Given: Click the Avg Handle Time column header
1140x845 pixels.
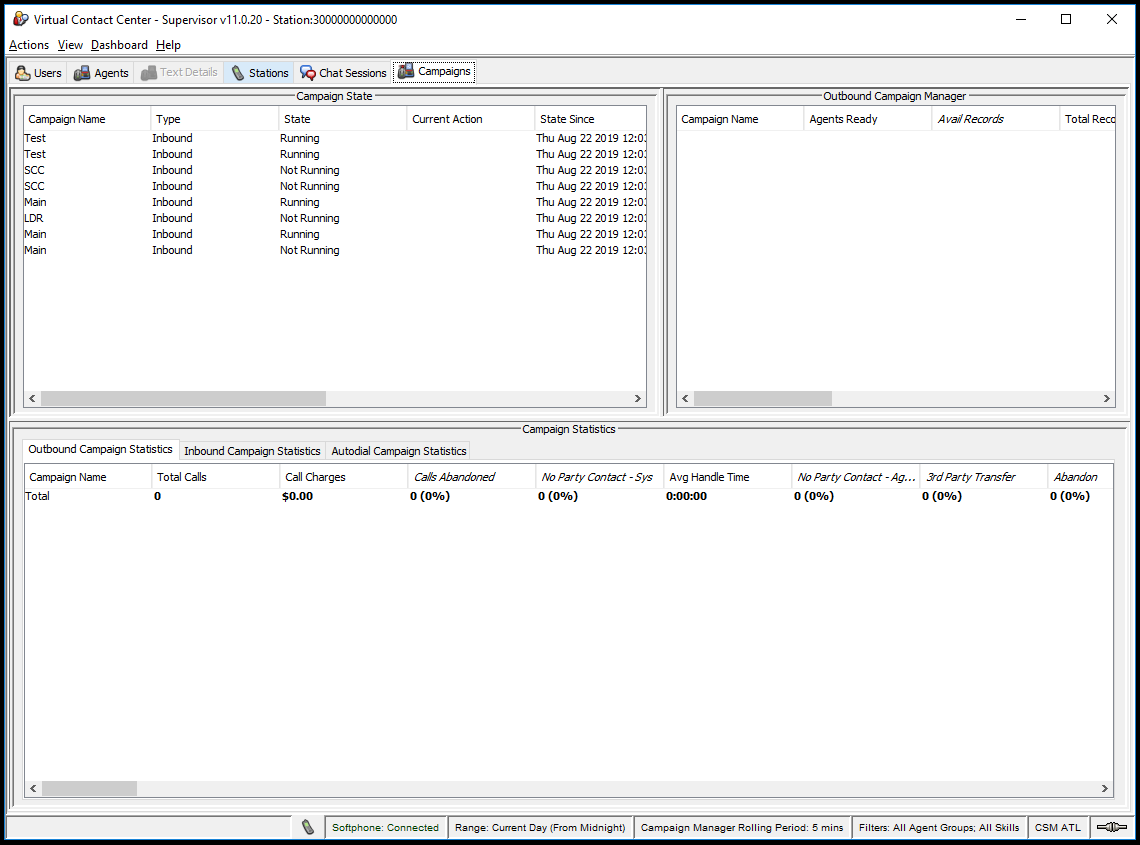Looking at the screenshot, I should point(728,477).
